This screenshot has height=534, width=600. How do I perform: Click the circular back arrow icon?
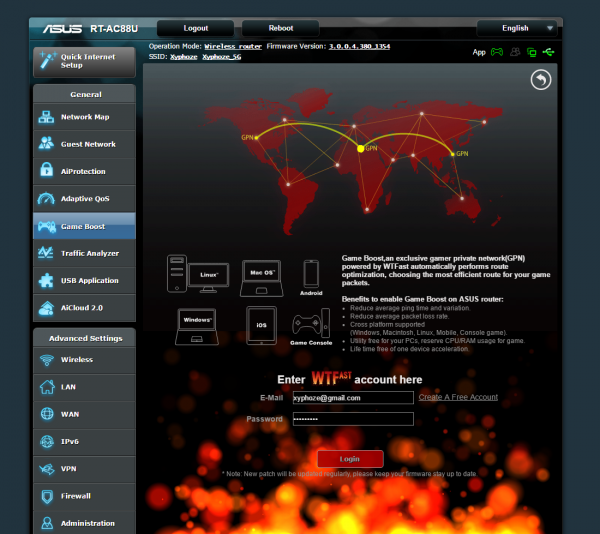click(541, 80)
